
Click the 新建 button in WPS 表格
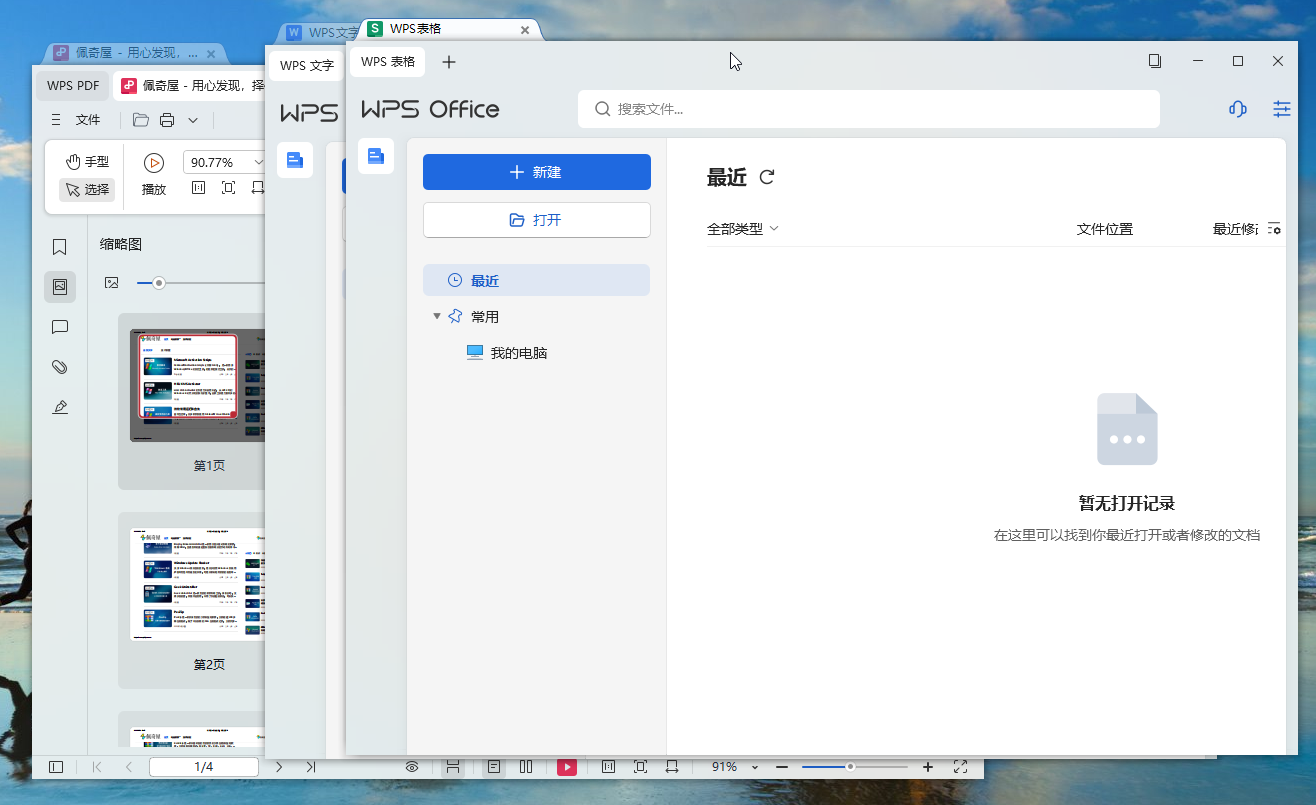[537, 172]
